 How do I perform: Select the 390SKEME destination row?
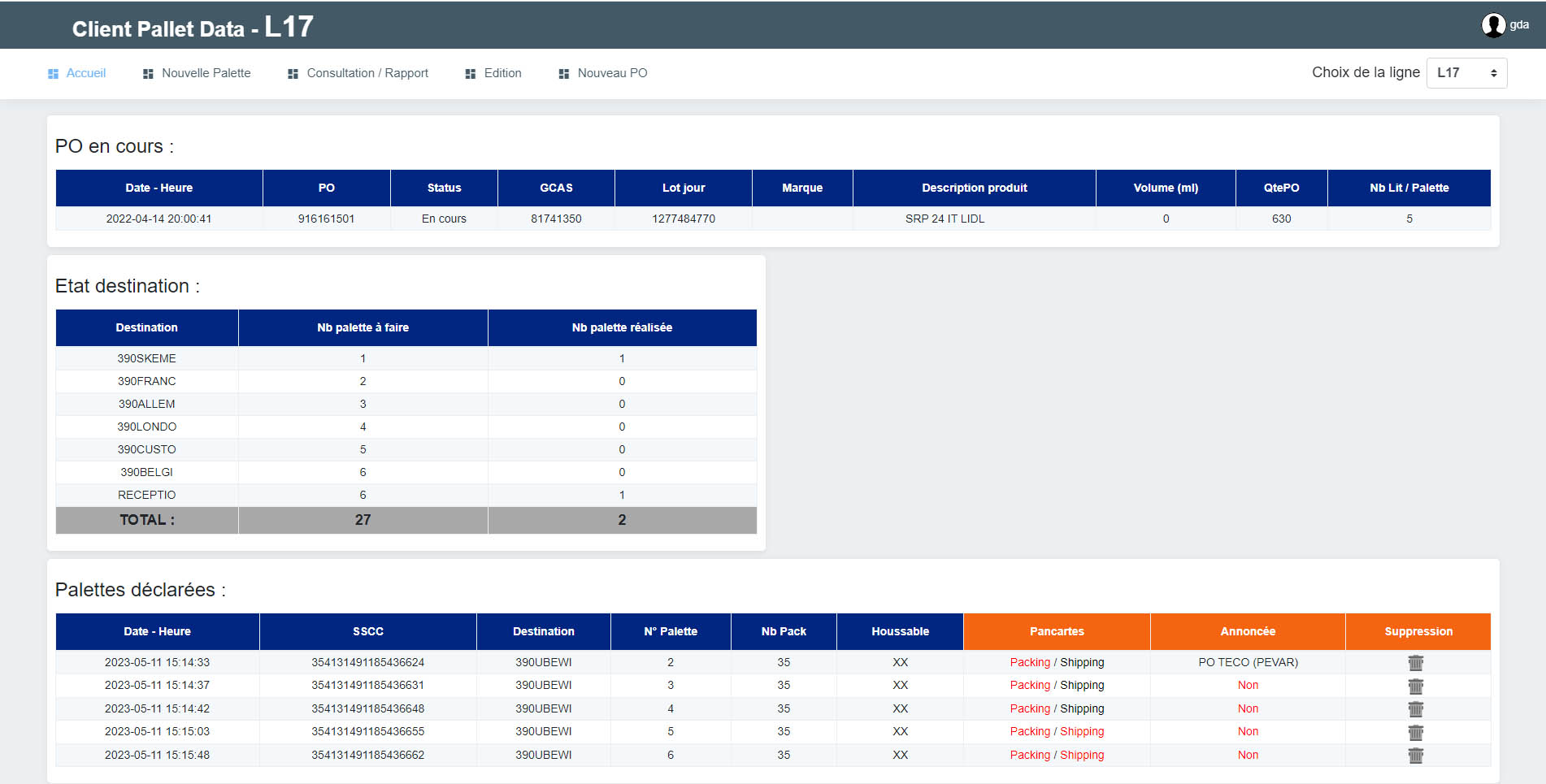[x=146, y=358]
